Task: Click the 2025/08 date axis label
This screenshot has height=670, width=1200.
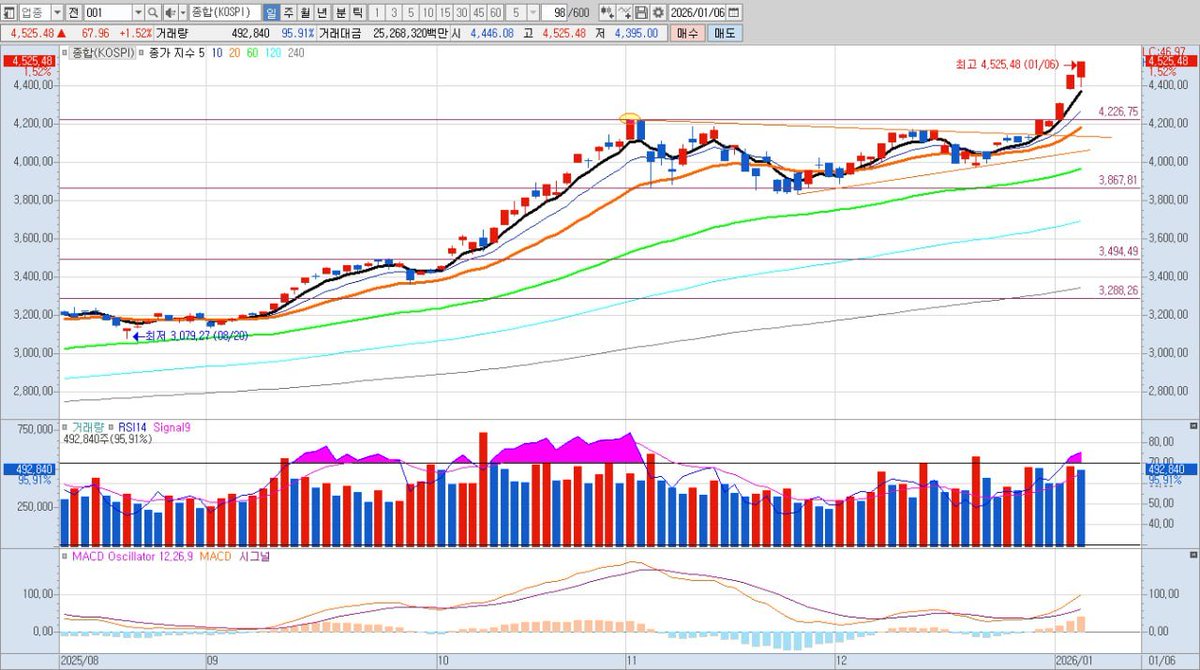Action: (x=78, y=661)
